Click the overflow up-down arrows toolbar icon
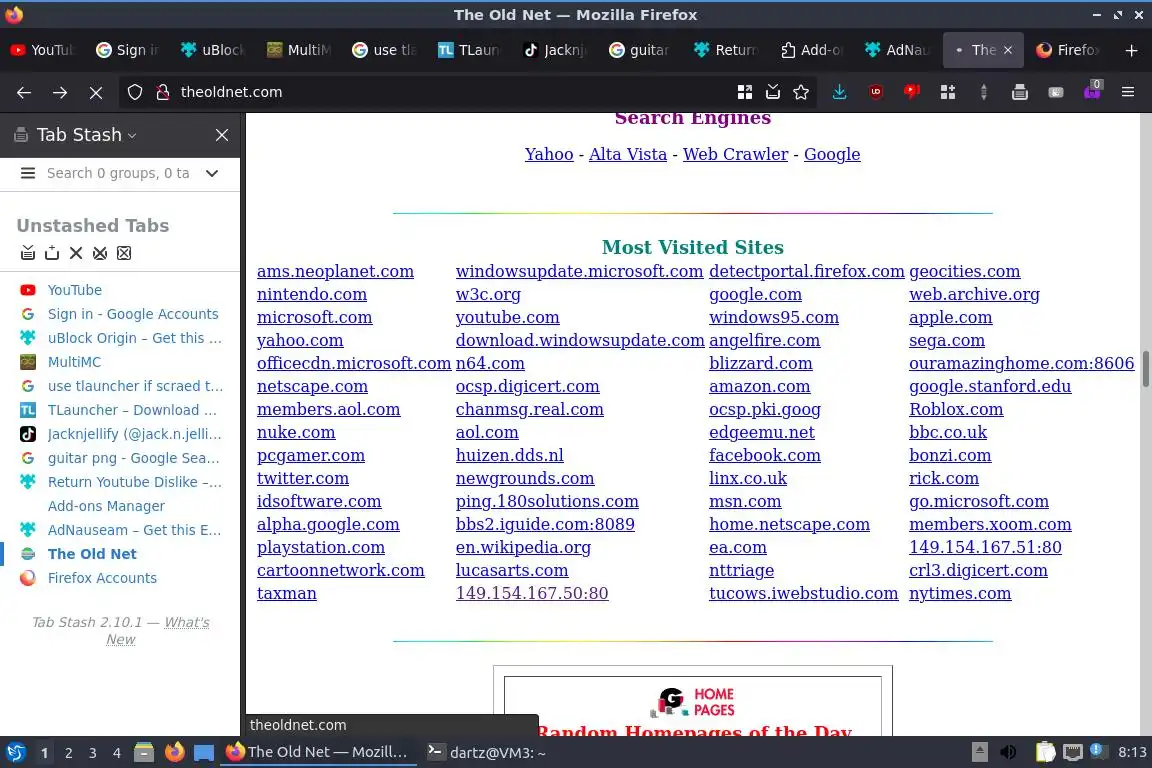The width and height of the screenshot is (1152, 768). click(x=983, y=92)
